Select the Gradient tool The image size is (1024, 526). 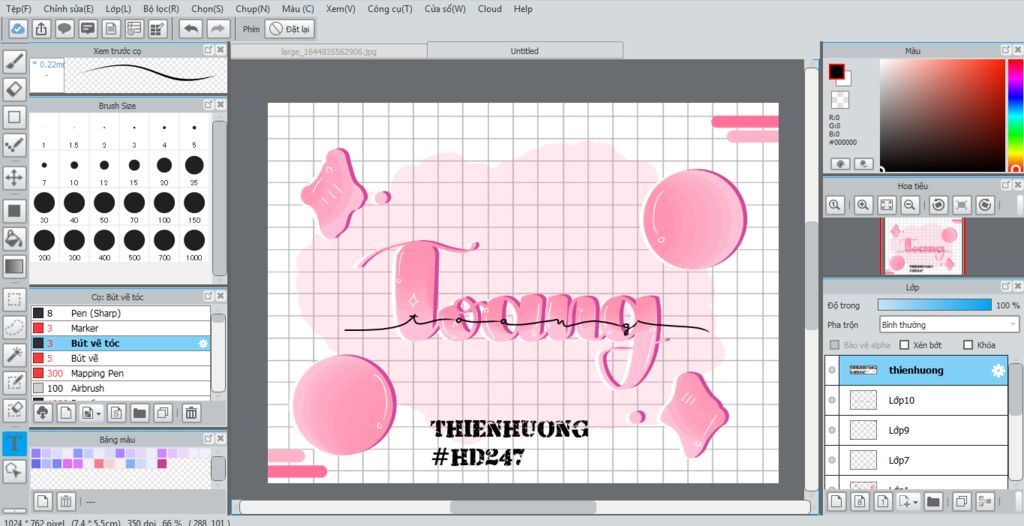click(14, 266)
